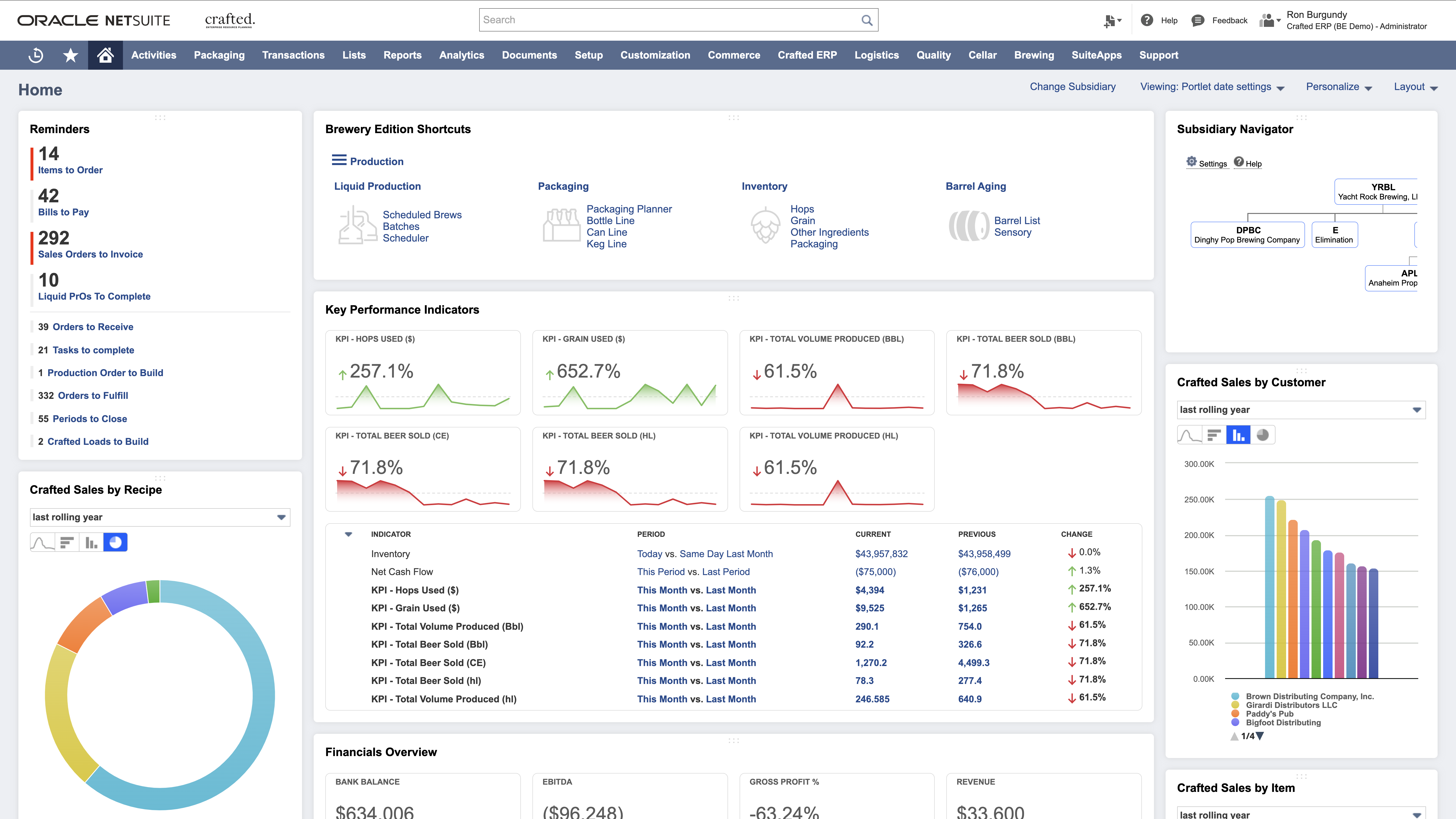Open the Recent Records clock icon

[36, 55]
